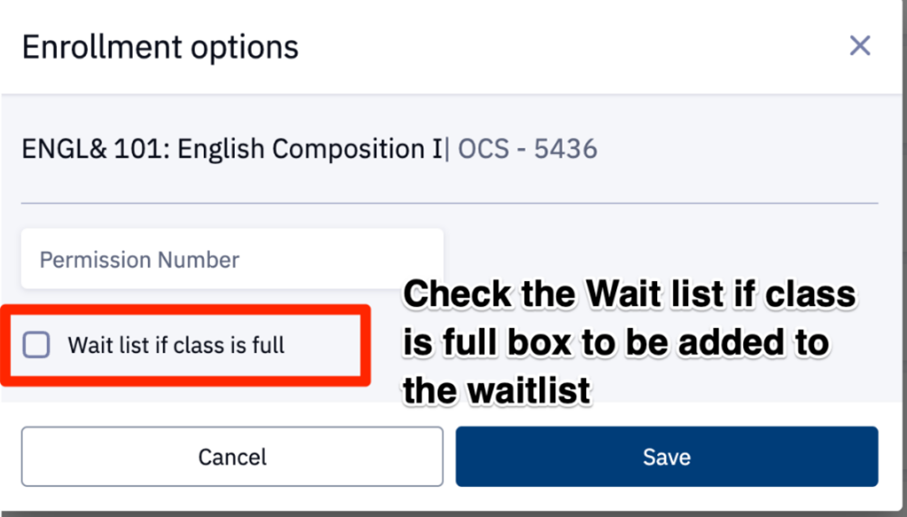
Task: Click the 'Permission Number' placeholder text
Action: pos(139,260)
